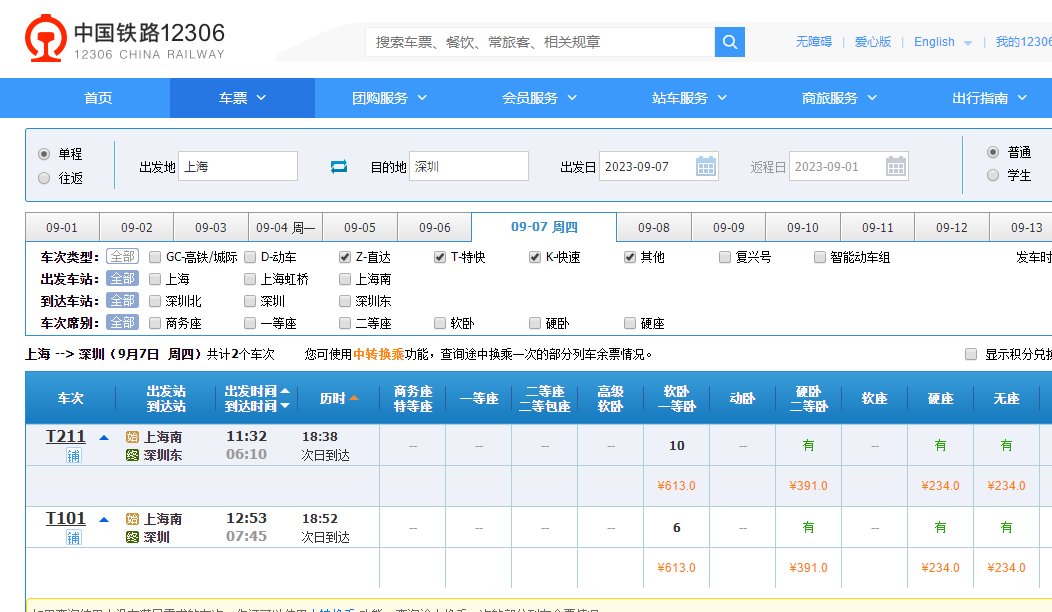The width and height of the screenshot is (1052, 612).
Task: Switch to the 09-08 date tab
Action: coord(653,227)
